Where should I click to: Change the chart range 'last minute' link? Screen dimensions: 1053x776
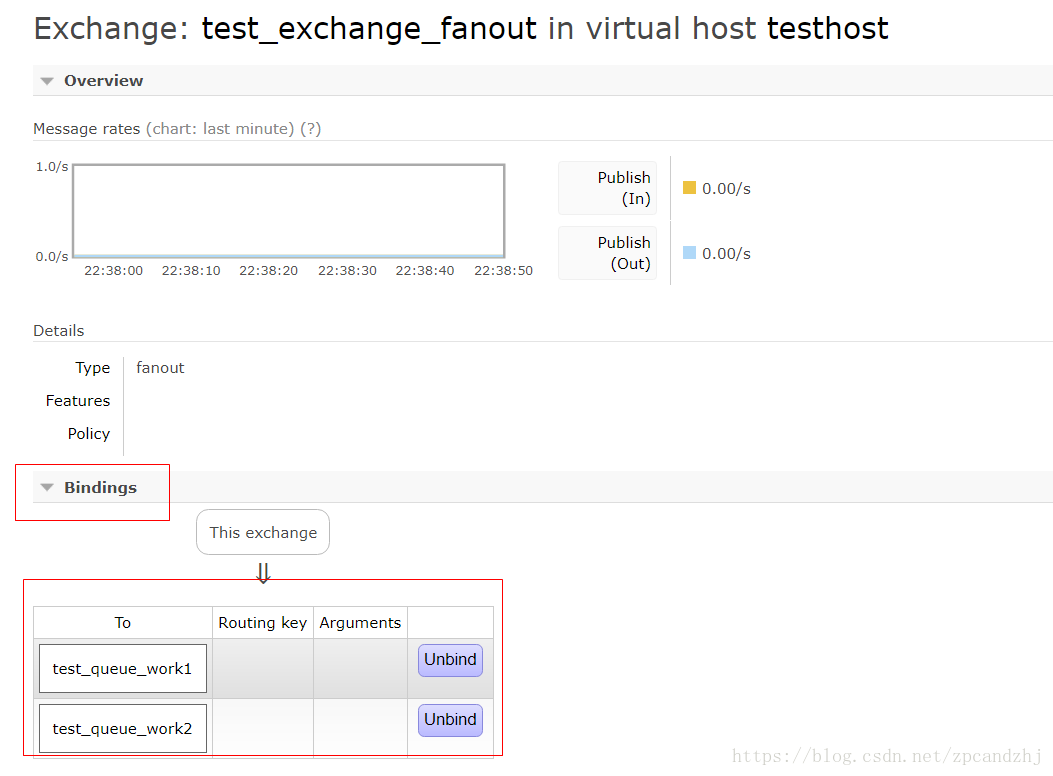tap(248, 129)
